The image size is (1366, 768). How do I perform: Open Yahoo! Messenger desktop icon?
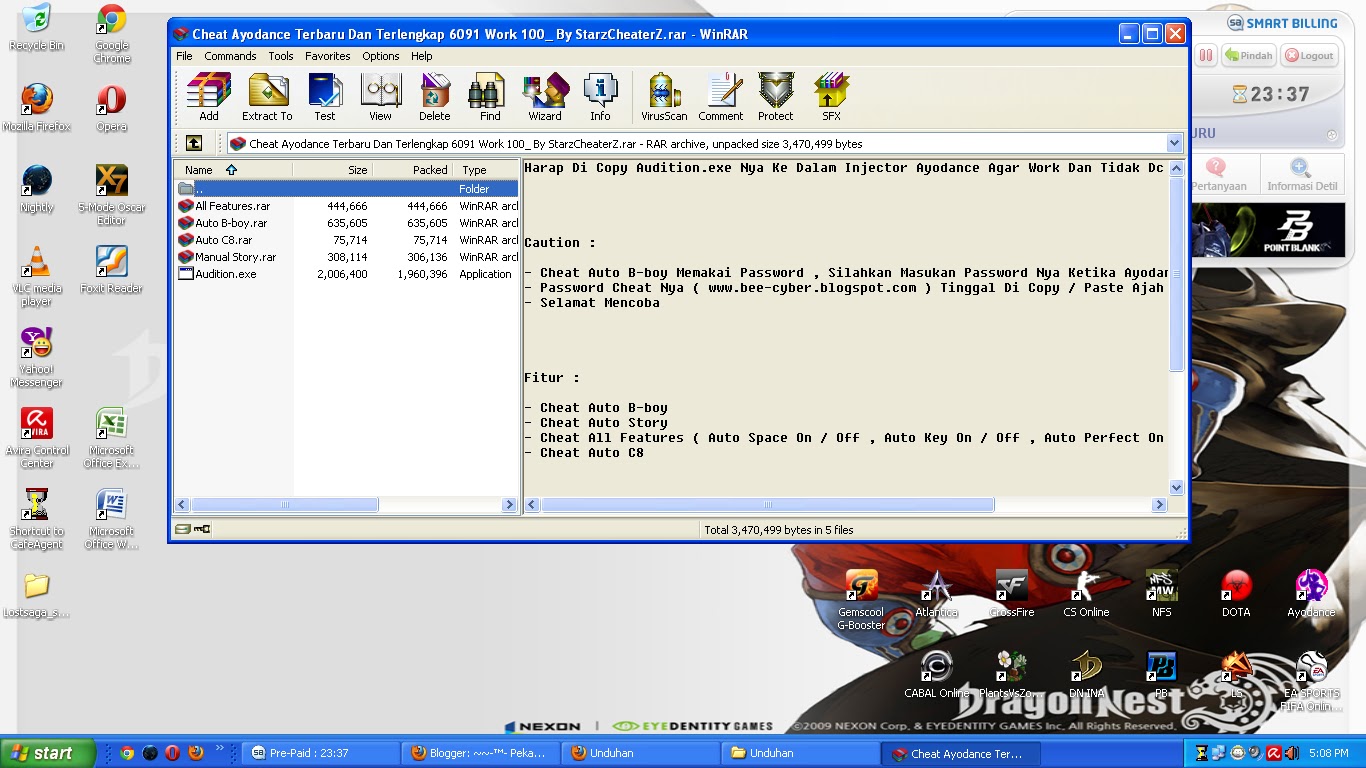coord(36,357)
